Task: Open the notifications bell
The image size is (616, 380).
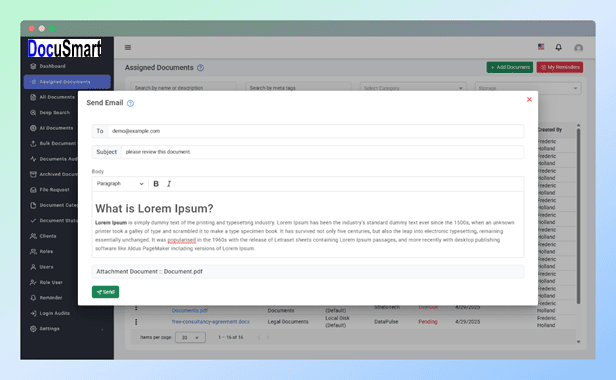Action: [x=558, y=48]
